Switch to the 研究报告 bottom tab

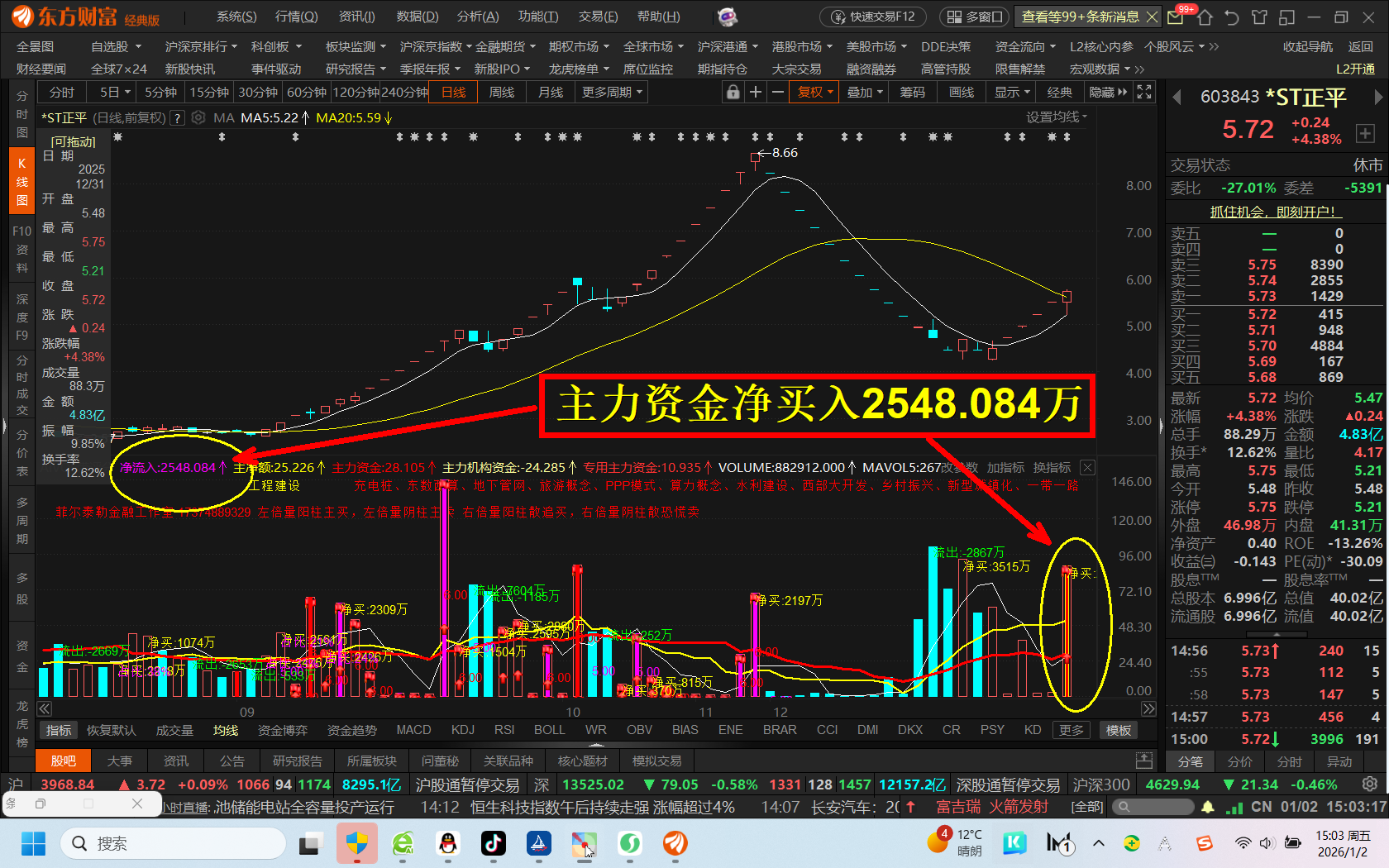[298, 761]
